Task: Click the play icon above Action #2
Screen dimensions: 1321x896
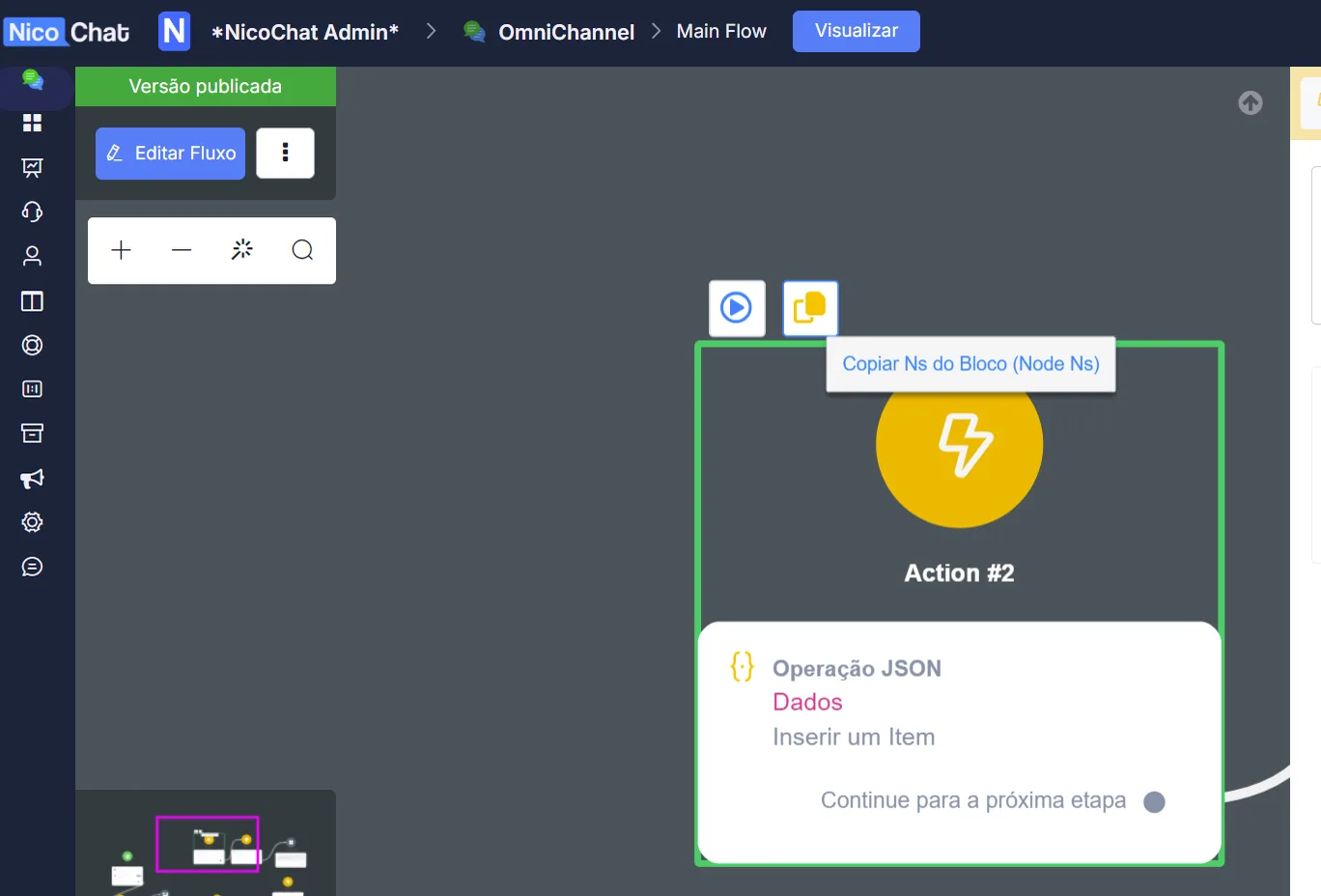Action: pyautogui.click(x=737, y=308)
